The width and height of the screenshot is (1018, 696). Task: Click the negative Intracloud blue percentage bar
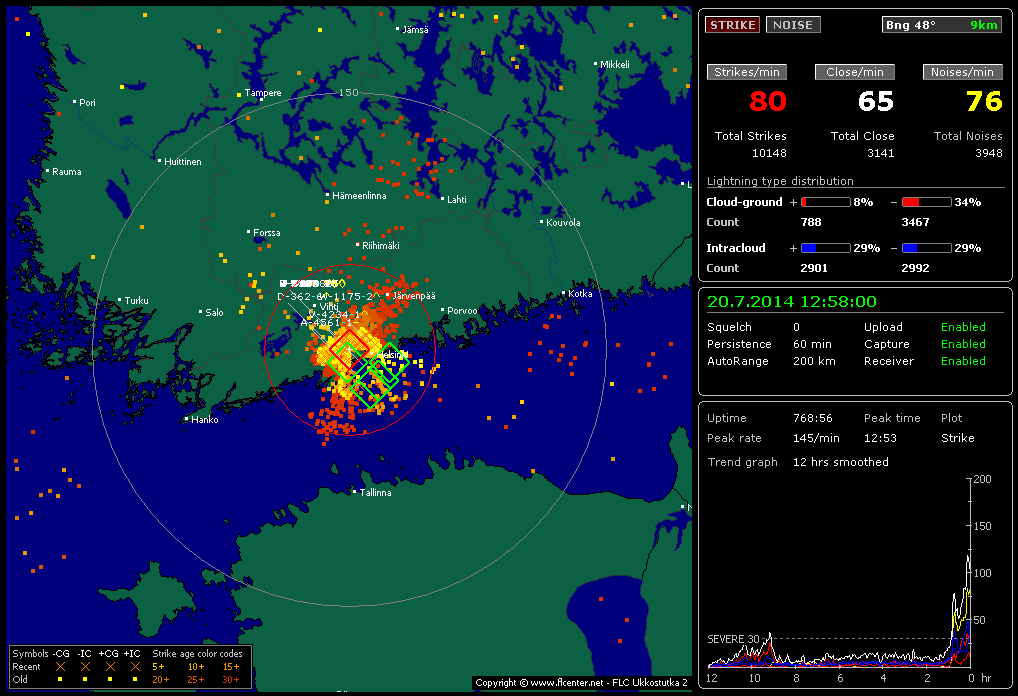(926, 248)
